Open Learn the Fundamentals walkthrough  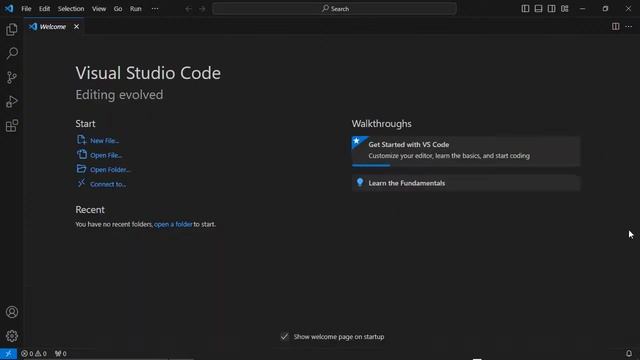pos(466,183)
